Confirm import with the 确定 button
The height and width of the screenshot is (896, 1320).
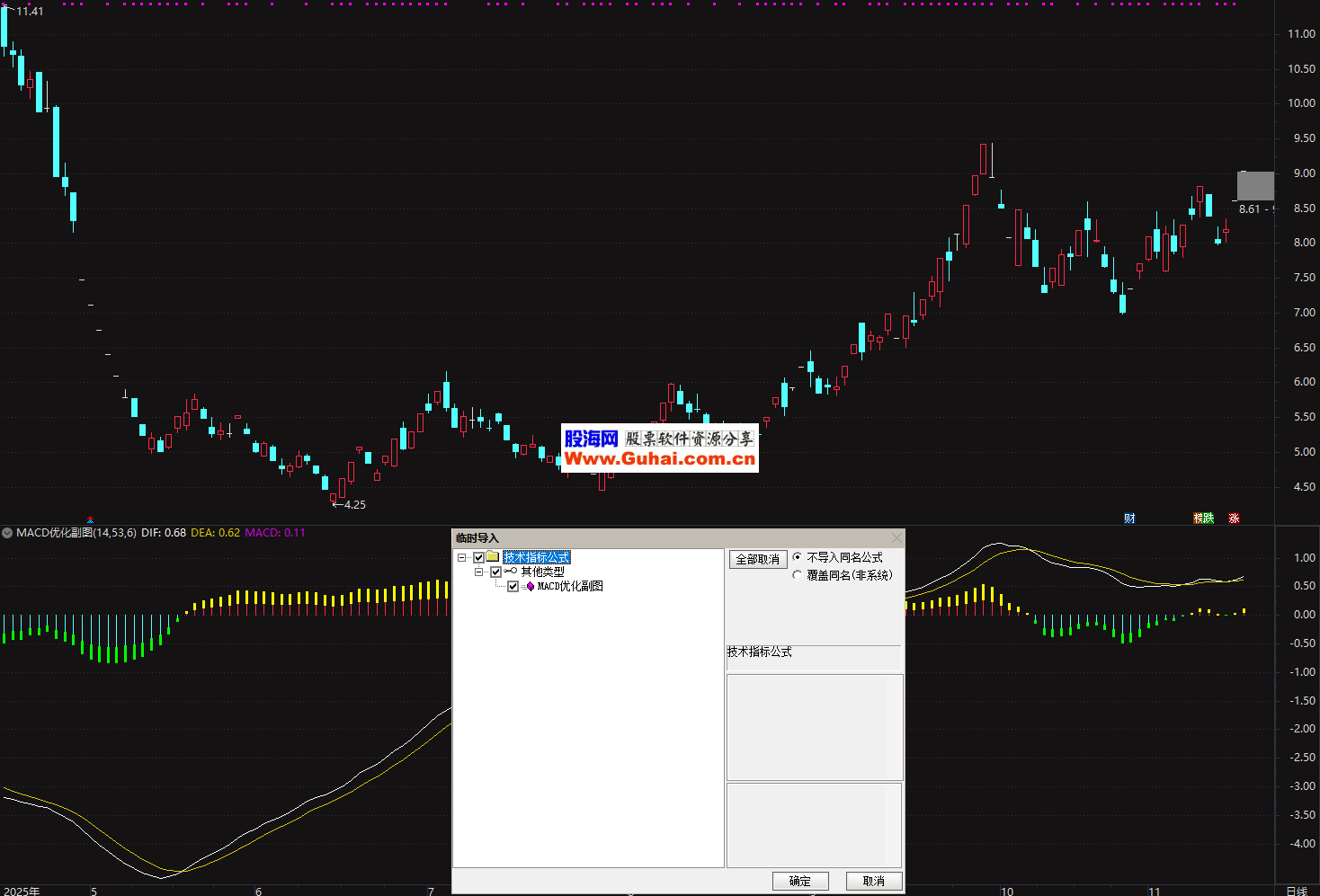[x=799, y=881]
